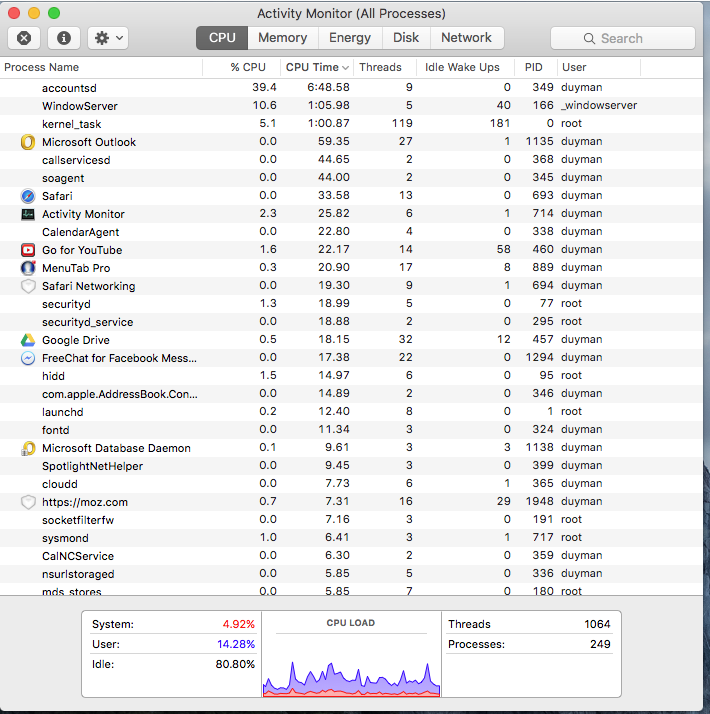Select the WindowServer process row
Viewport: 710px width, 714px height.
pyautogui.click(x=351, y=106)
